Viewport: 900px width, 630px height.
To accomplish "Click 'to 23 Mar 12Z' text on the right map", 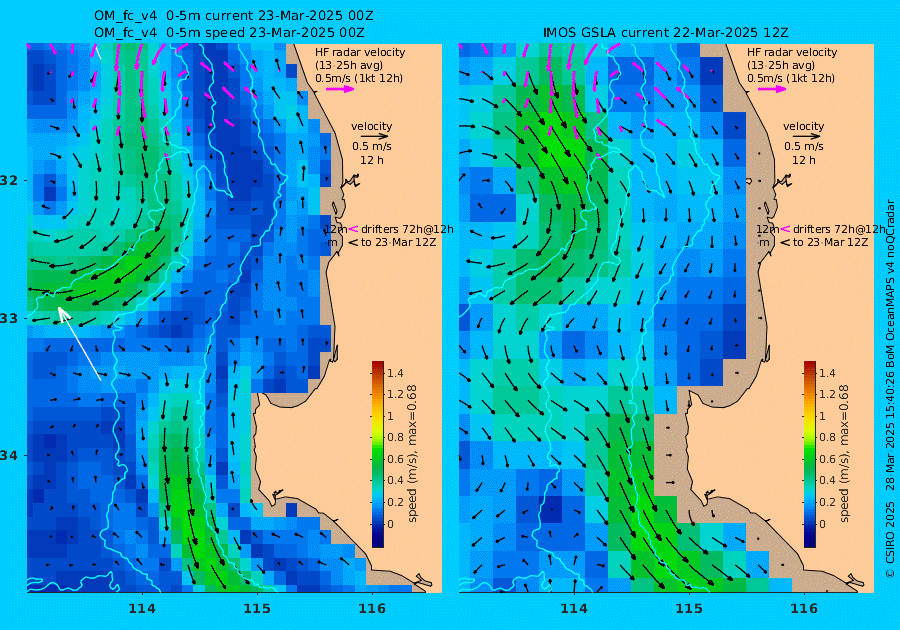I will click(830, 242).
